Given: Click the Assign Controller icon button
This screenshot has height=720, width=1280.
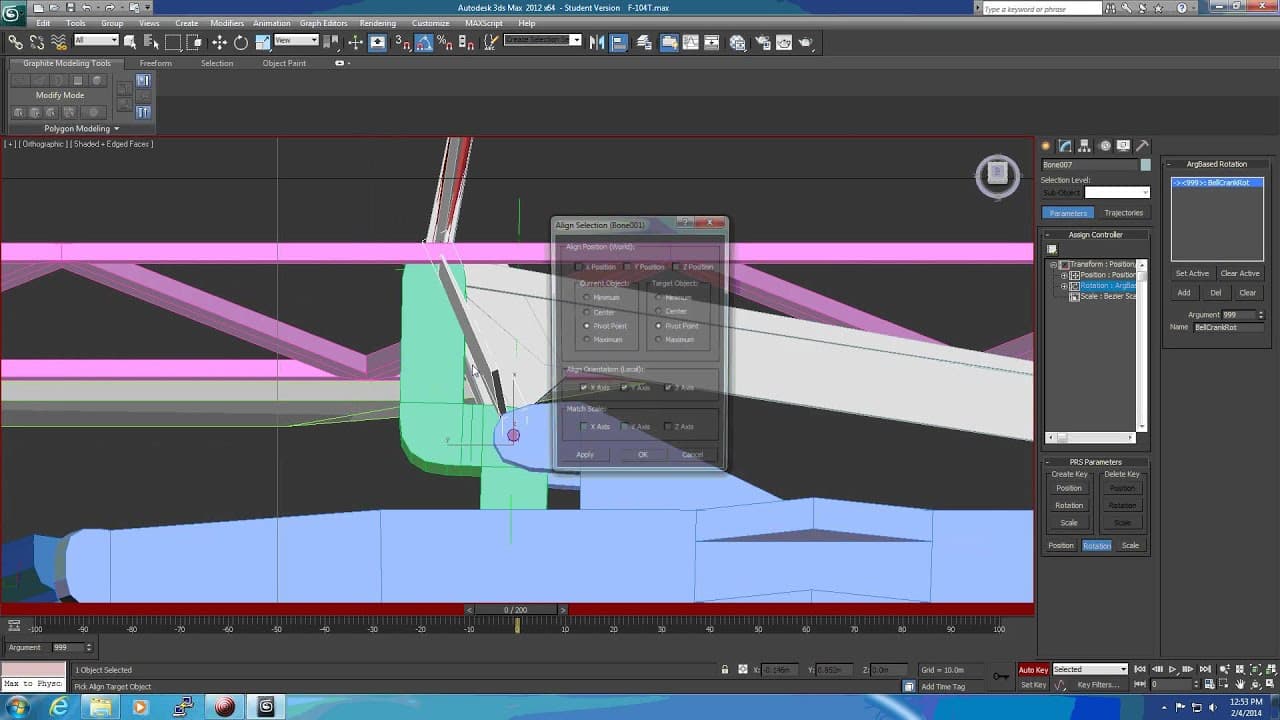Looking at the screenshot, I should coord(1052,250).
